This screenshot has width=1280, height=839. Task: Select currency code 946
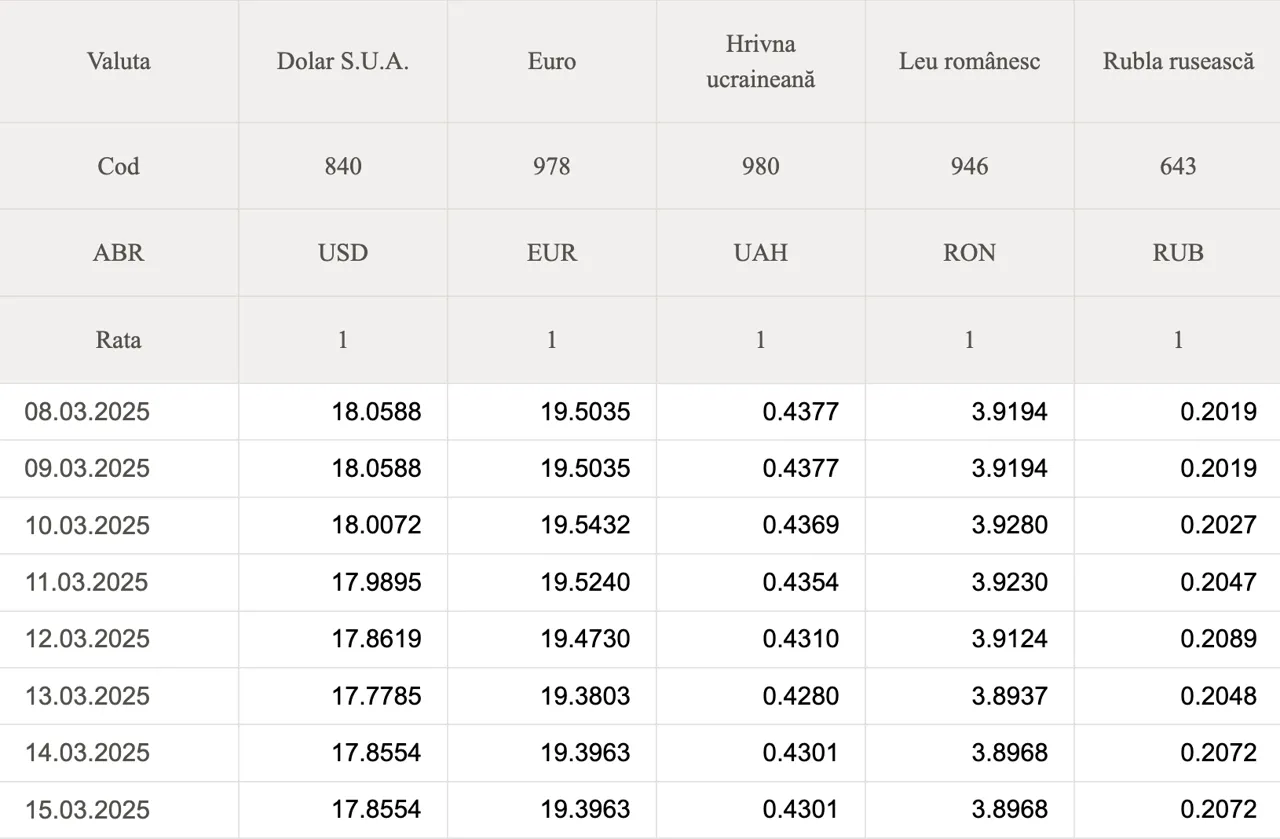coord(970,166)
